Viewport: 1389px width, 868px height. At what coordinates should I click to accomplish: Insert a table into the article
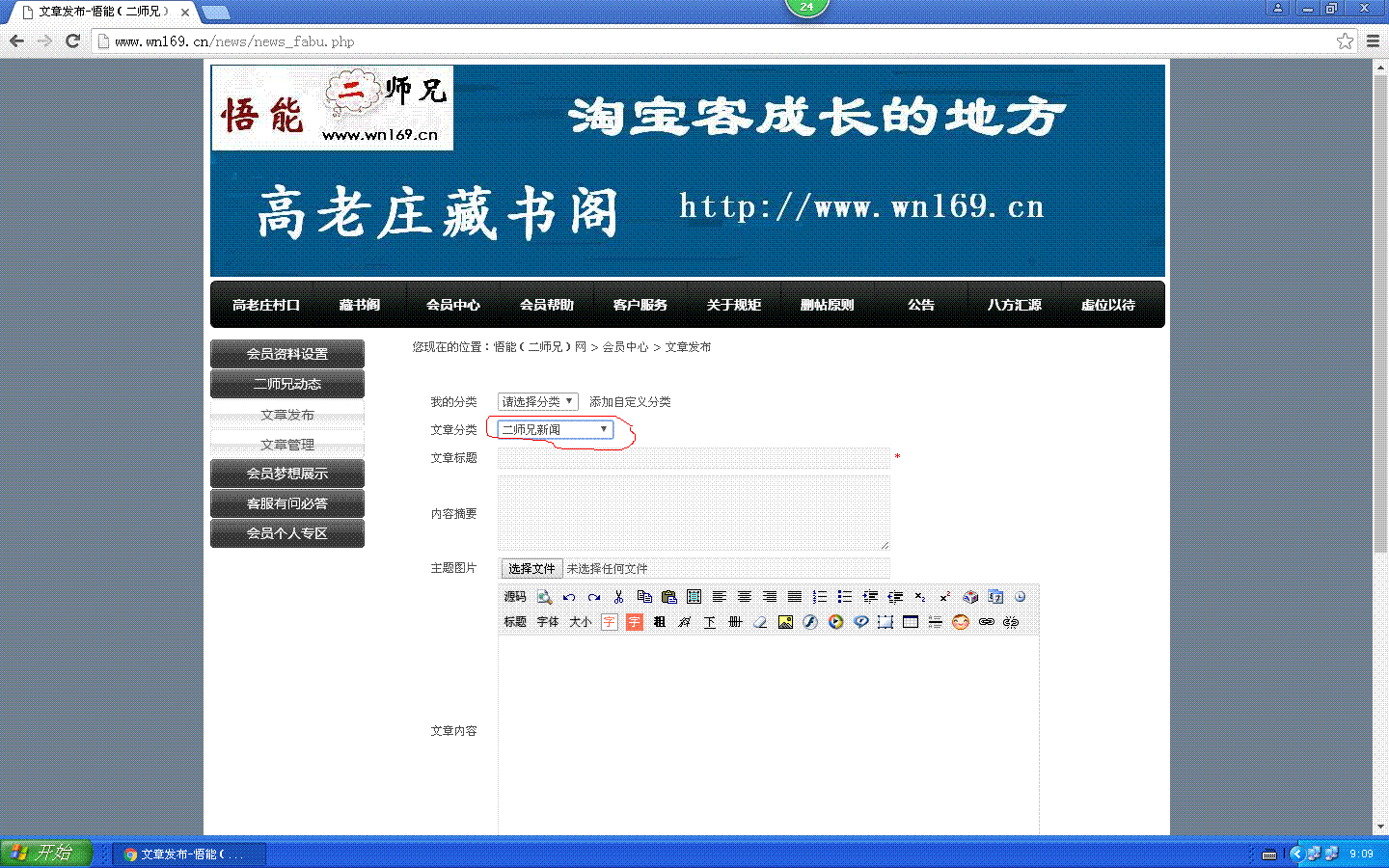pyautogui.click(x=910, y=622)
